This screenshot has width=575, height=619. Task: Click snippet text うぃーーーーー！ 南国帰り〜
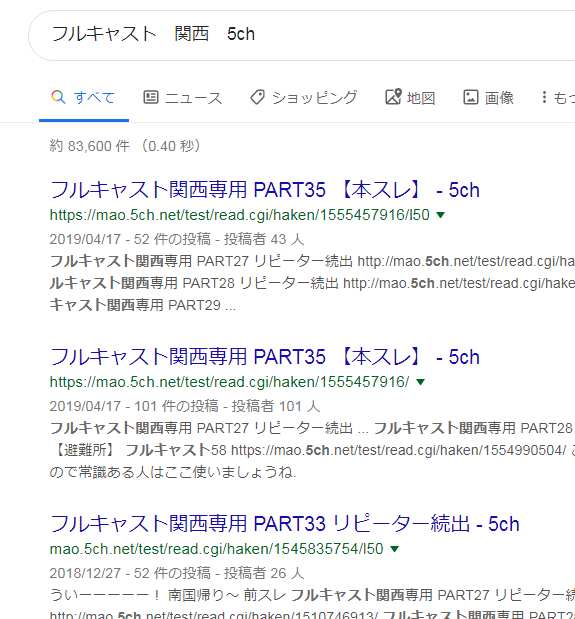click(x=144, y=595)
